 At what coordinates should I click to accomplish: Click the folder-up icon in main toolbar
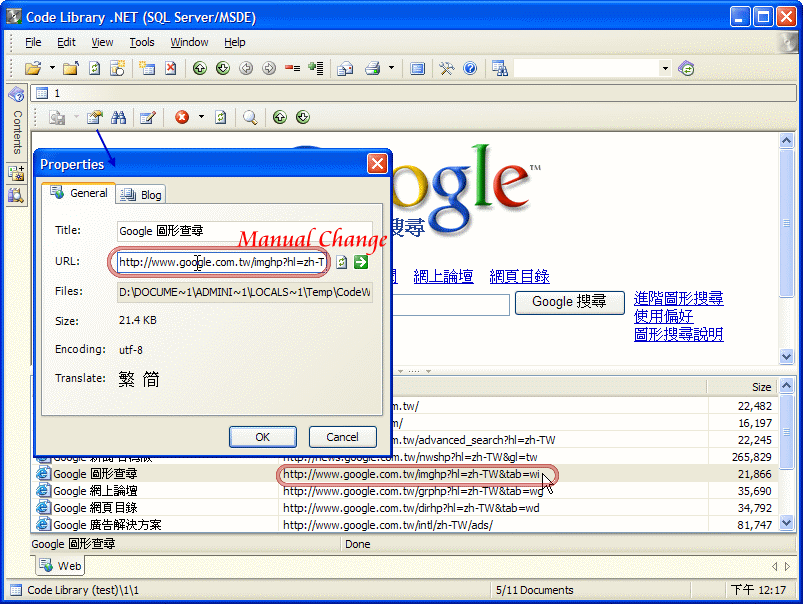click(x=71, y=68)
